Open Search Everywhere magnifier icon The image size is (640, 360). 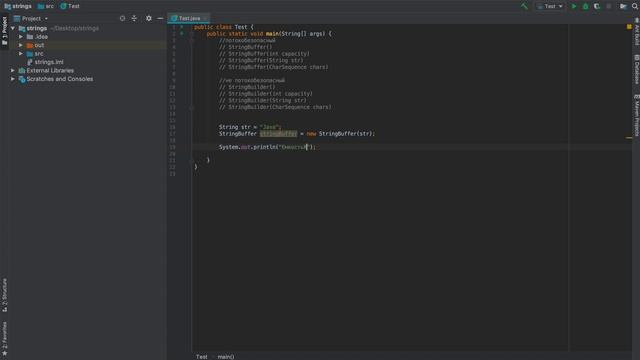(635, 6)
